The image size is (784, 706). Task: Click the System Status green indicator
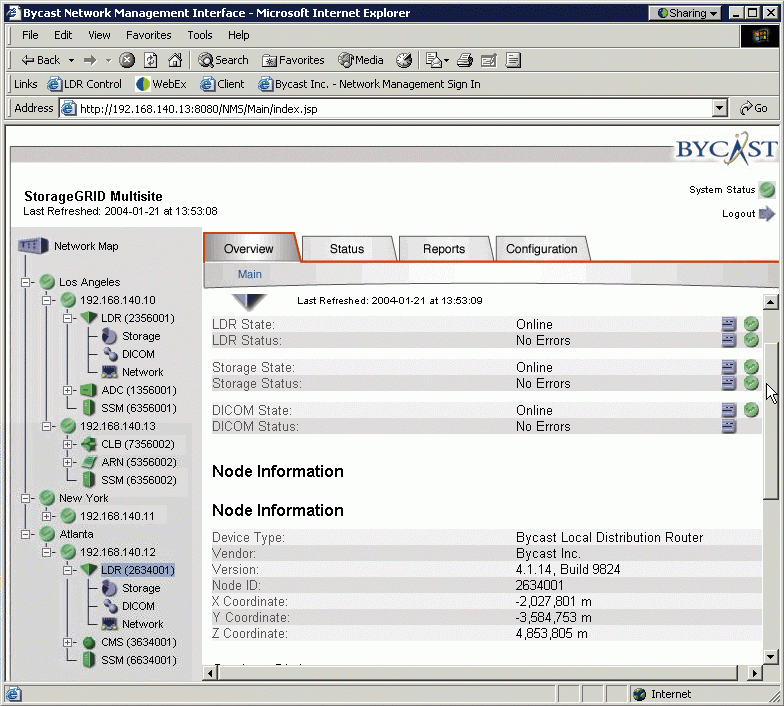click(x=766, y=190)
